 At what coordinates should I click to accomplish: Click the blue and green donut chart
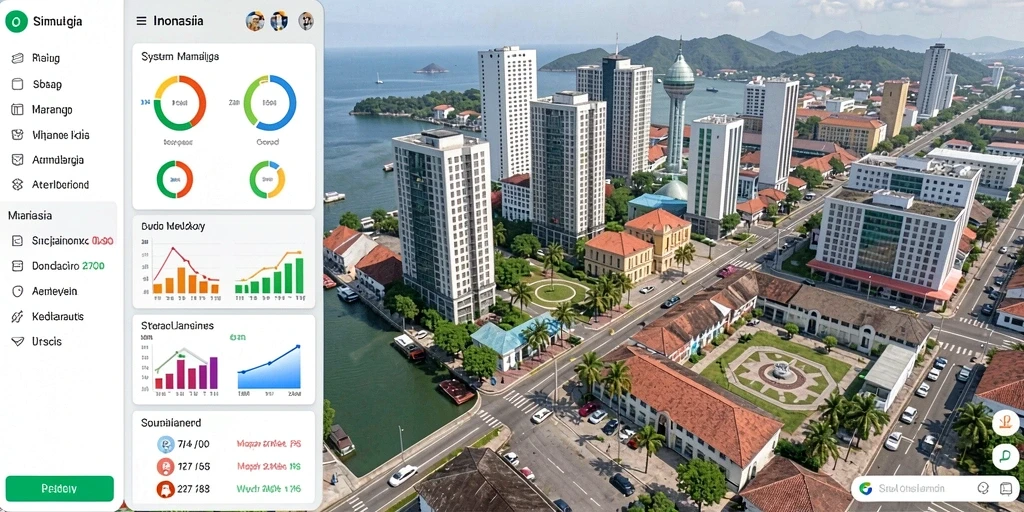[270, 103]
